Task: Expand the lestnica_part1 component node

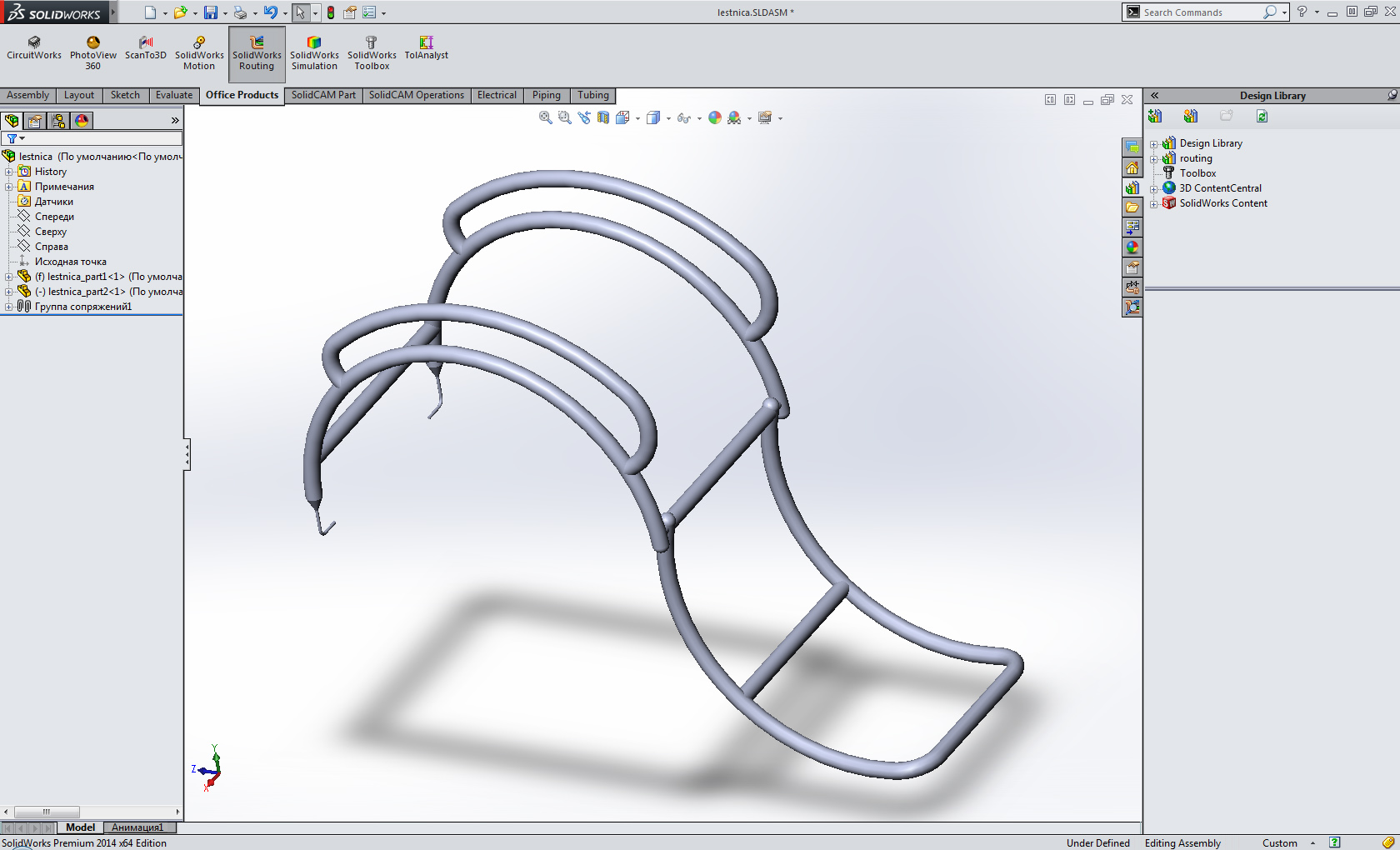Action: click(x=9, y=277)
